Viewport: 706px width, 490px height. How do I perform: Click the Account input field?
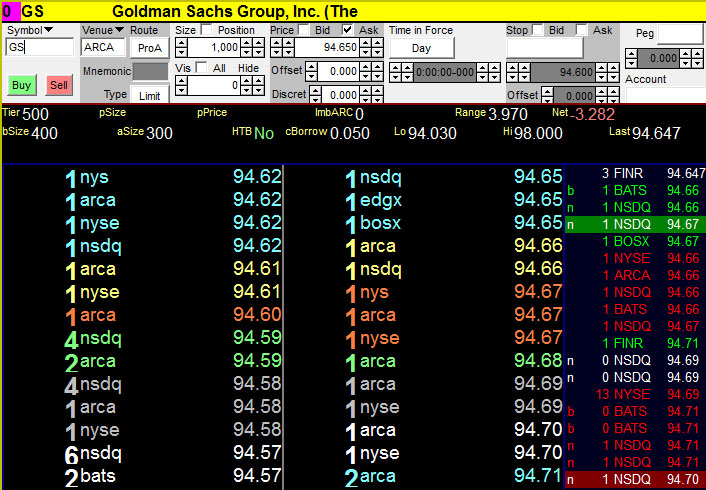(665, 95)
